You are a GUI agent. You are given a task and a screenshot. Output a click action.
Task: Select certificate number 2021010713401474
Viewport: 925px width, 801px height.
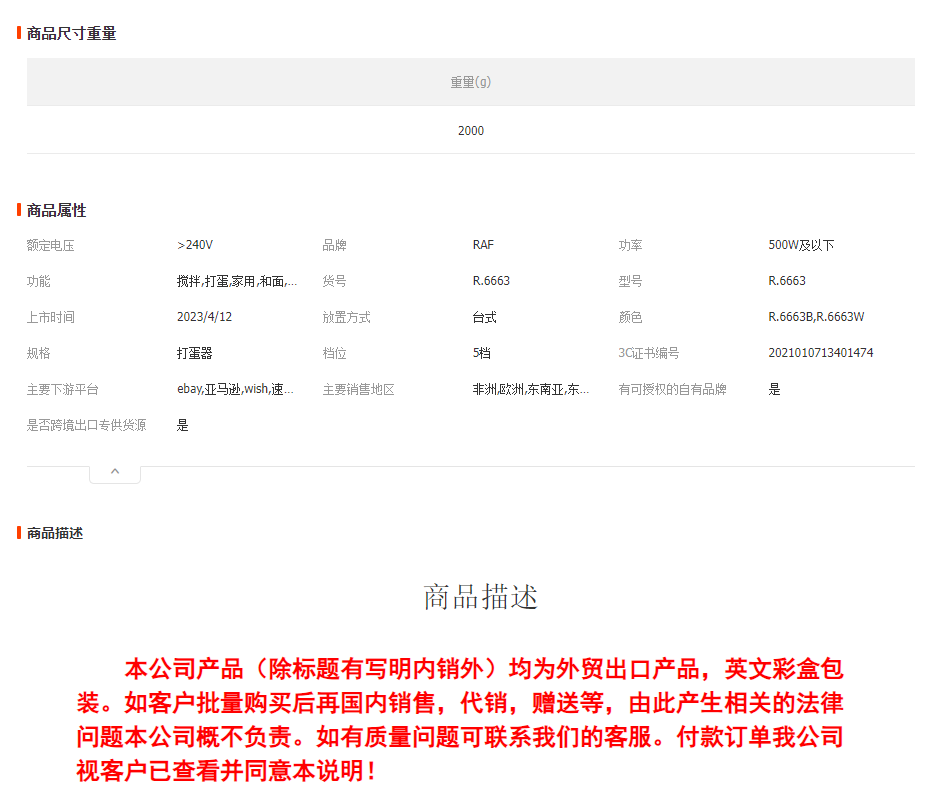pyautogui.click(x=821, y=353)
